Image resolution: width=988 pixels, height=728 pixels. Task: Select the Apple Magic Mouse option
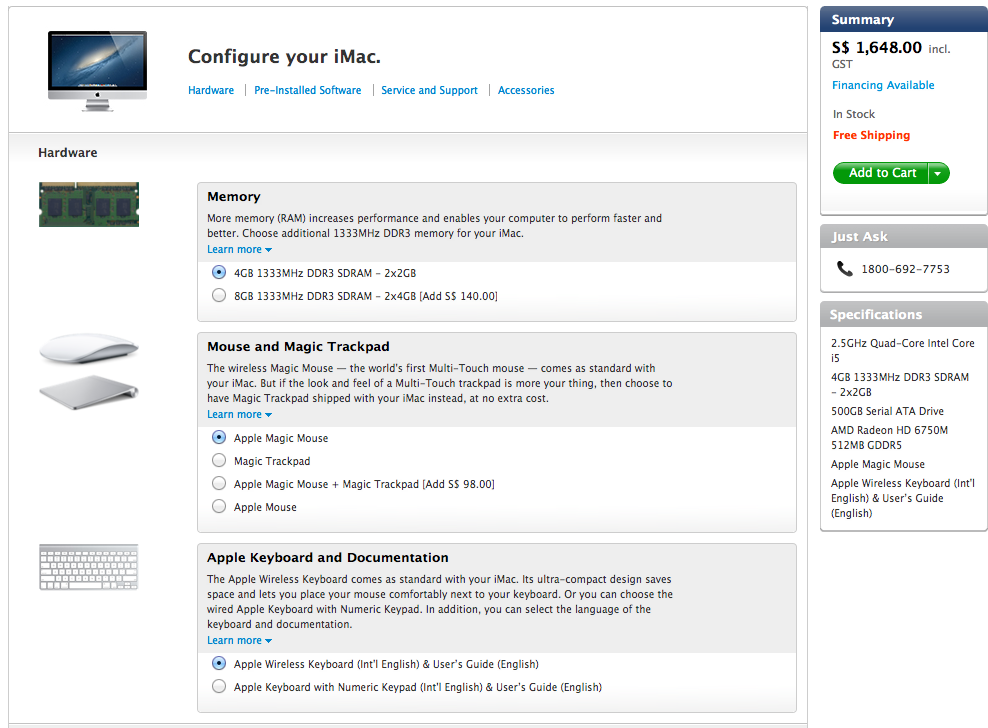point(219,437)
